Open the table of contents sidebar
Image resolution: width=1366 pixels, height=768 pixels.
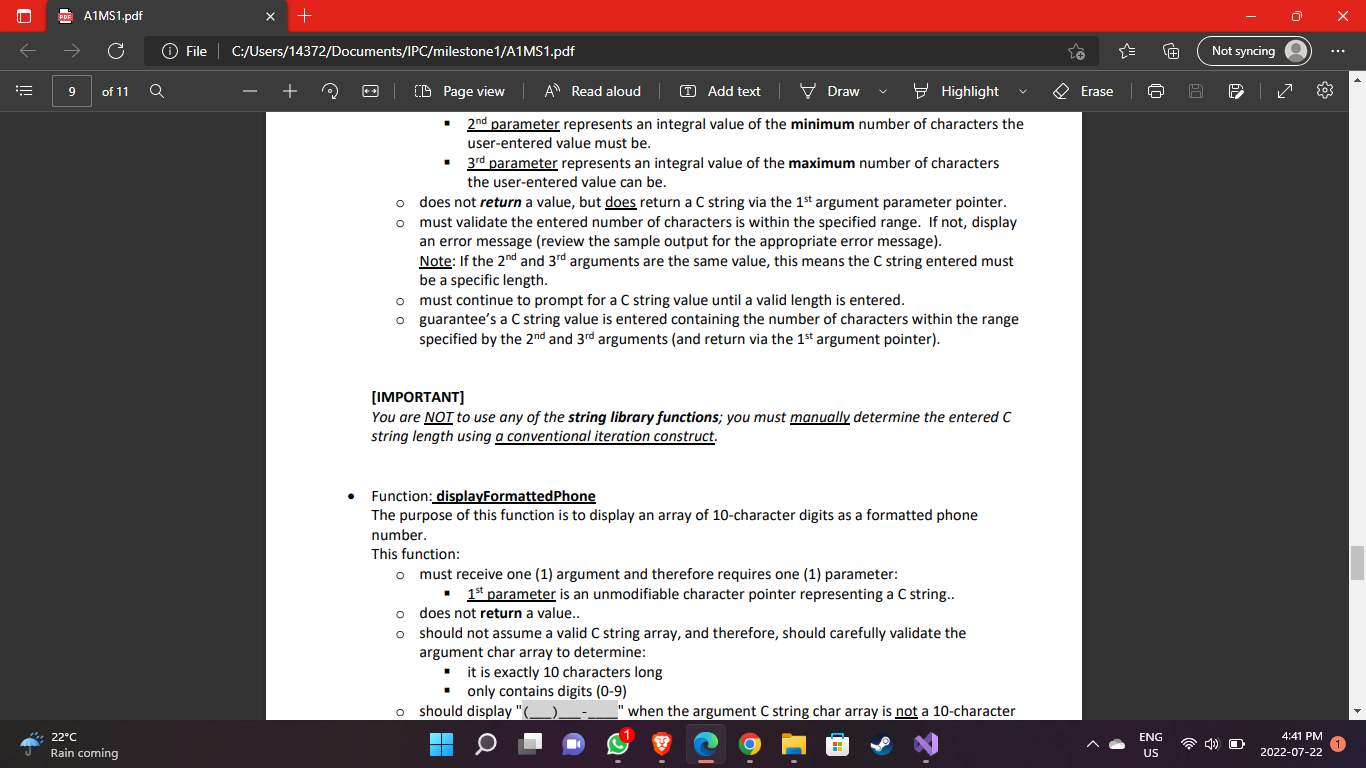tap(23, 91)
